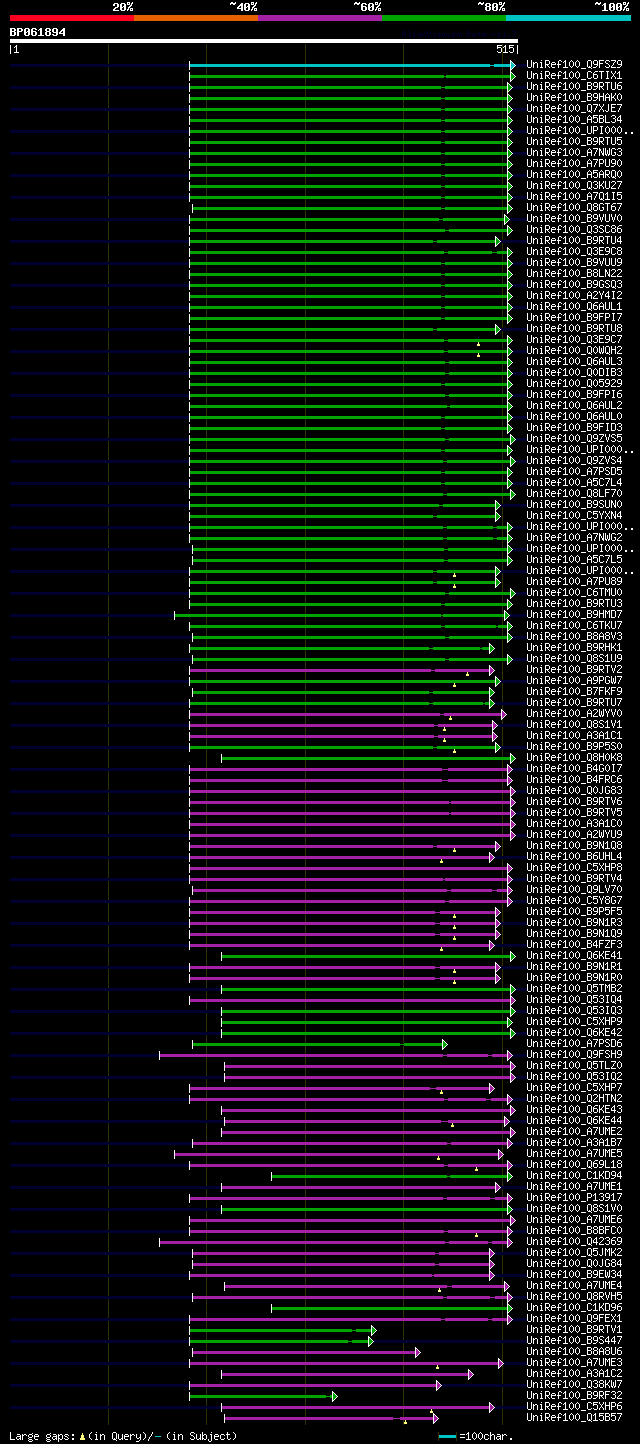Select the query label BP061894
Viewport: 640px width, 1444px height.
(38, 32)
